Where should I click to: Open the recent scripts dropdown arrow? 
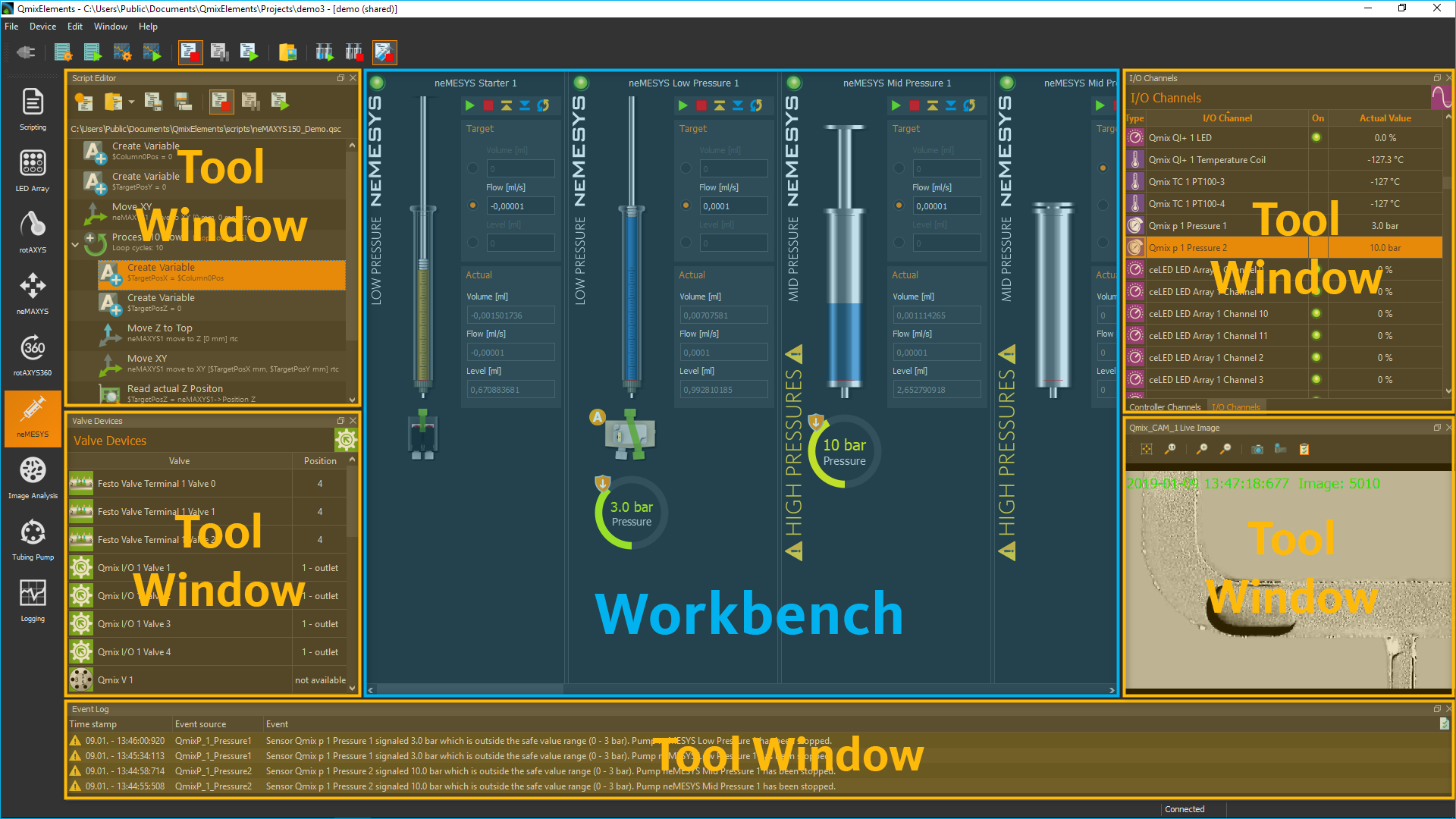132,101
